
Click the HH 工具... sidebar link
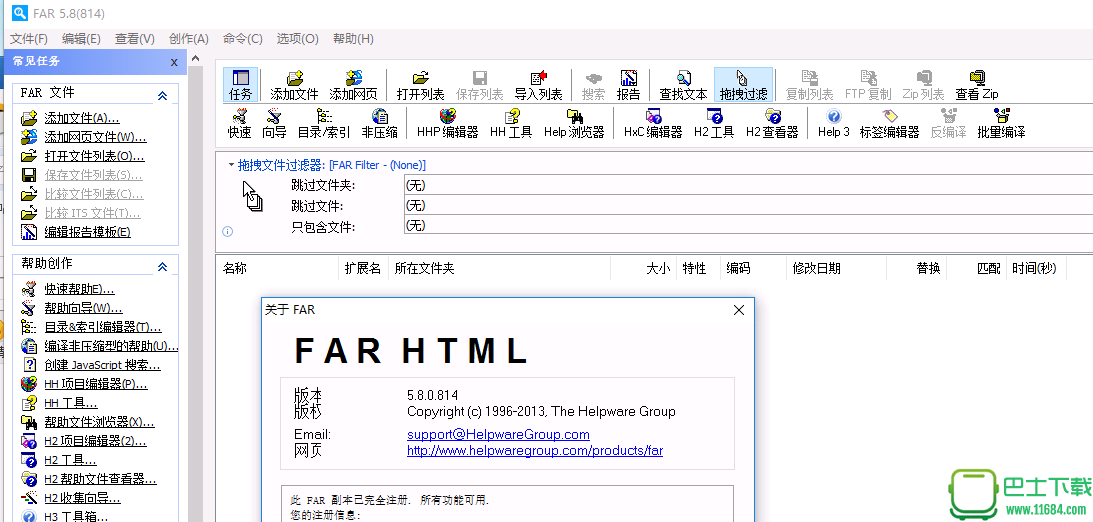(x=70, y=403)
